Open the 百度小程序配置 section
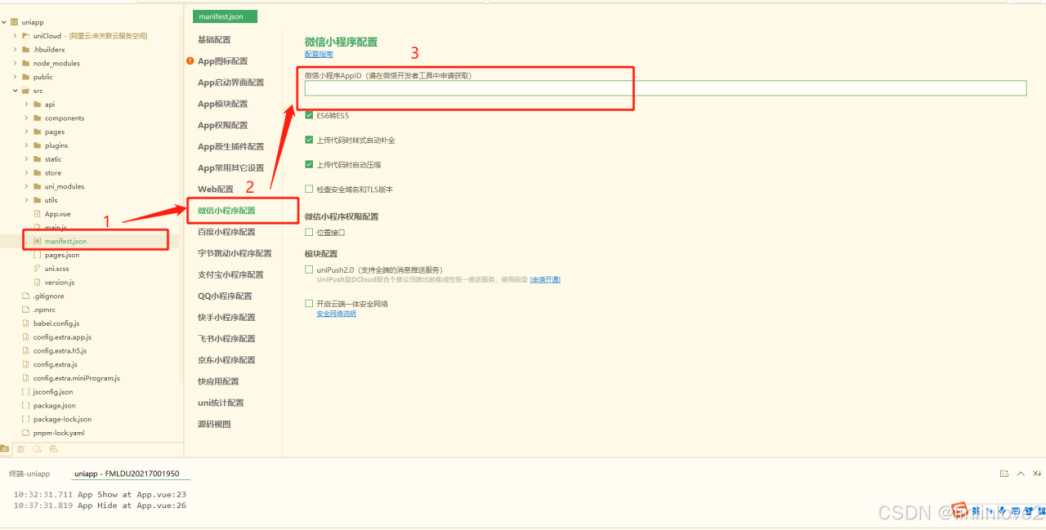The width and height of the screenshot is (1046, 530). point(227,232)
